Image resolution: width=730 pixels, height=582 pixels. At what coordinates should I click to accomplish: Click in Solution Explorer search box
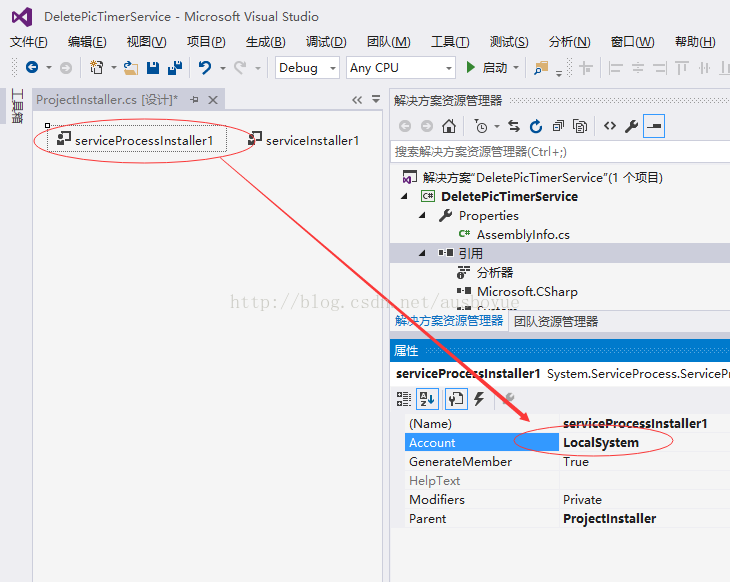pyautogui.click(x=561, y=152)
